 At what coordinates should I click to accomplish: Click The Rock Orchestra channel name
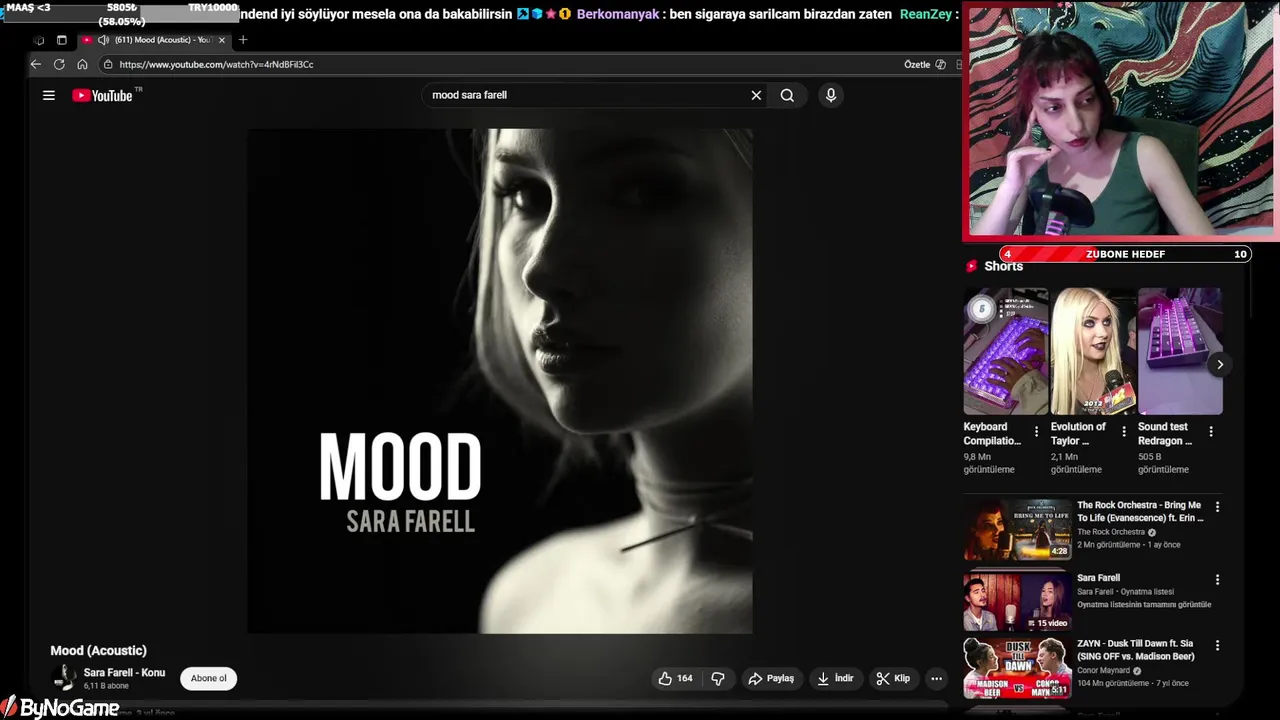(x=1111, y=533)
